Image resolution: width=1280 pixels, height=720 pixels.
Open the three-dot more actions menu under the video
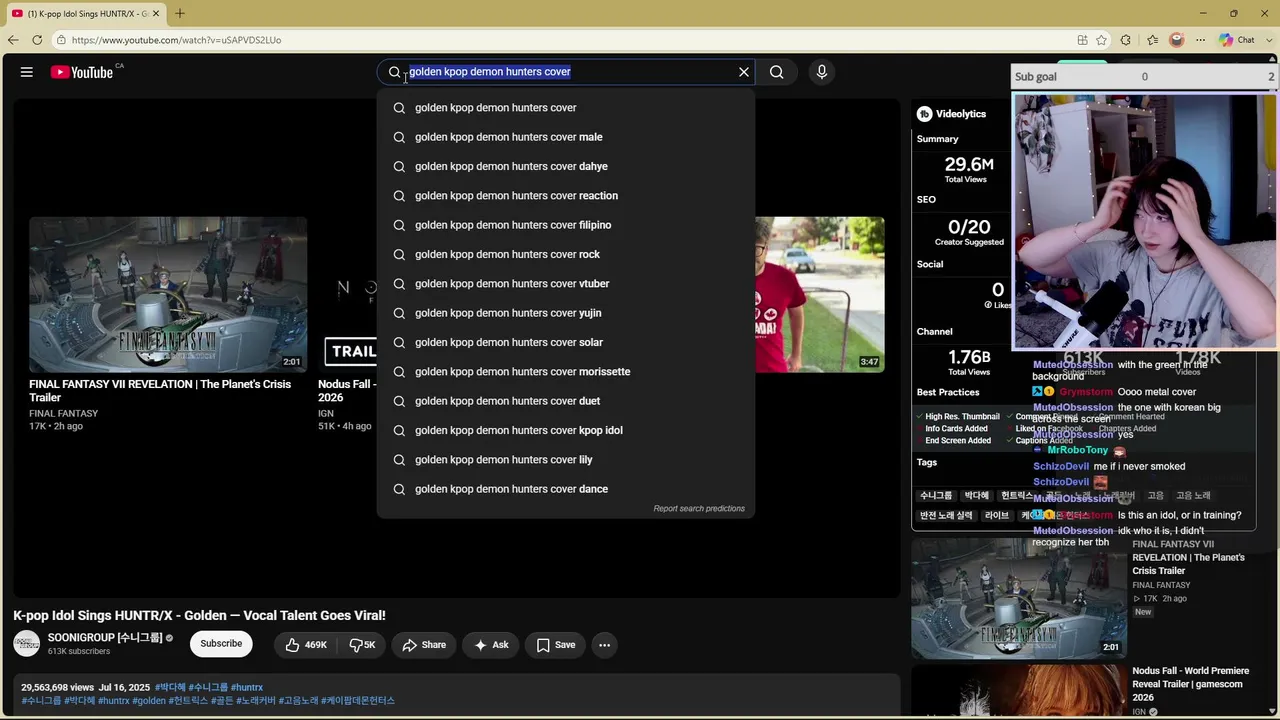pos(604,645)
